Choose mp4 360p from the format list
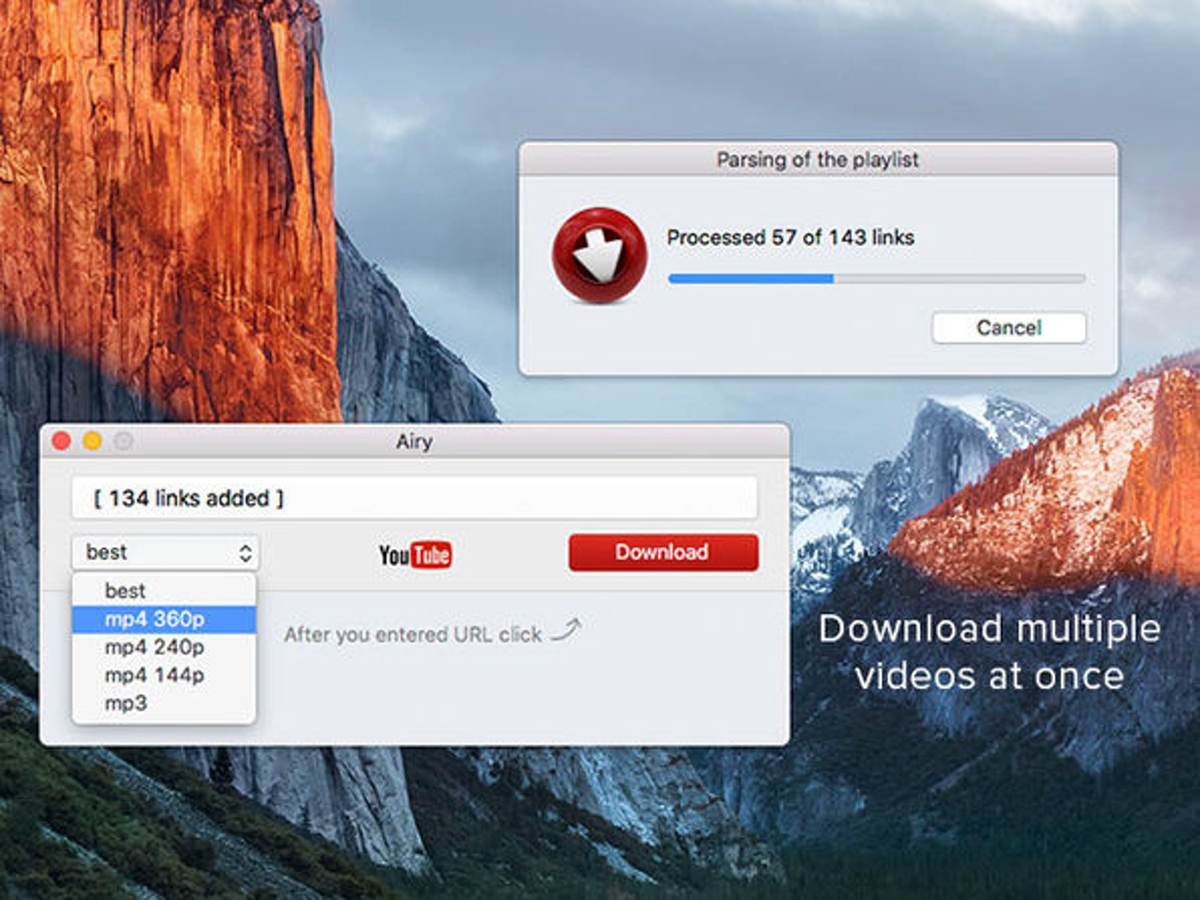Screen dimensions: 1200x900 tap(164, 619)
